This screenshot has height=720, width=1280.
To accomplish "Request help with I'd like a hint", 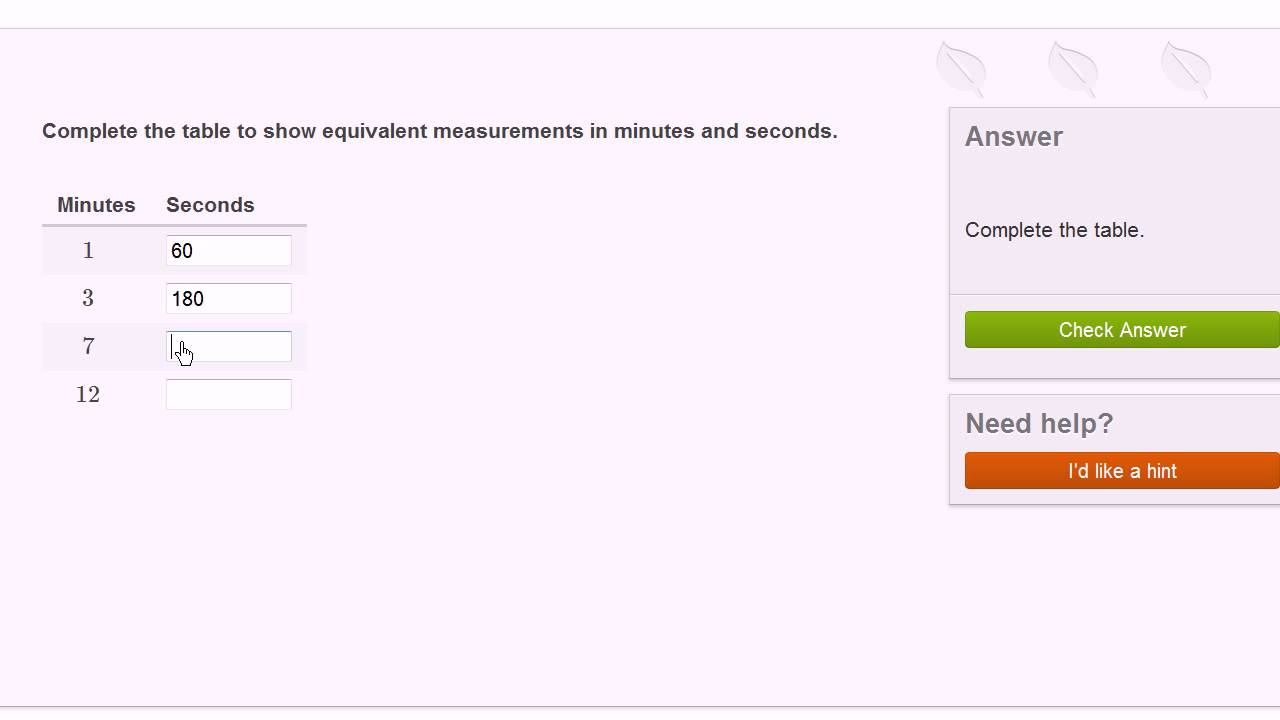I will 1122,471.
